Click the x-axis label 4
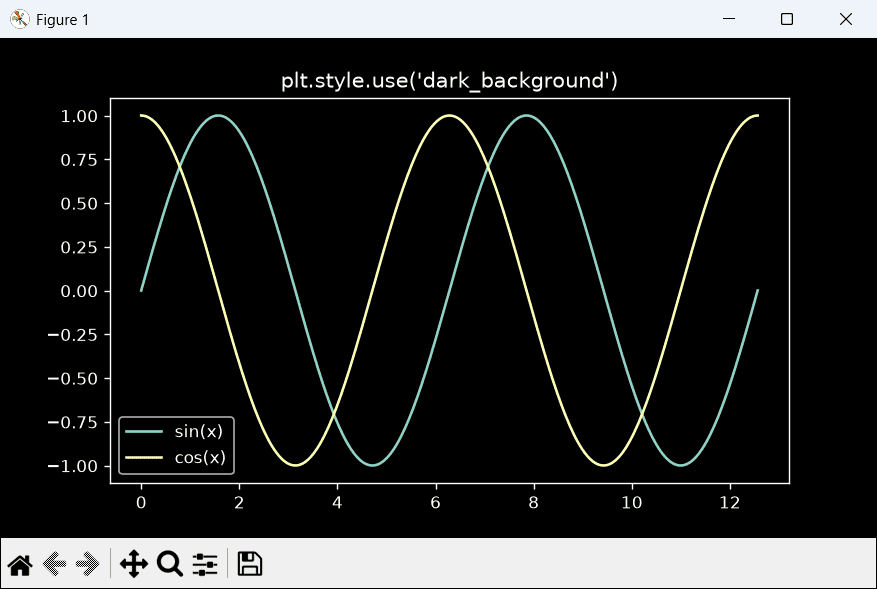This screenshot has height=589, width=877. point(337,502)
